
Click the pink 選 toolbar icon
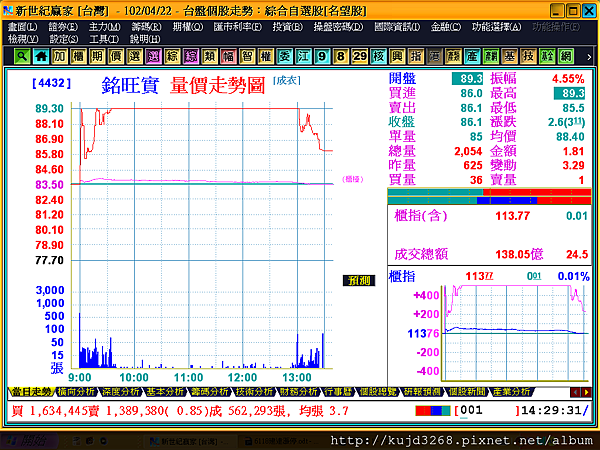153,57
